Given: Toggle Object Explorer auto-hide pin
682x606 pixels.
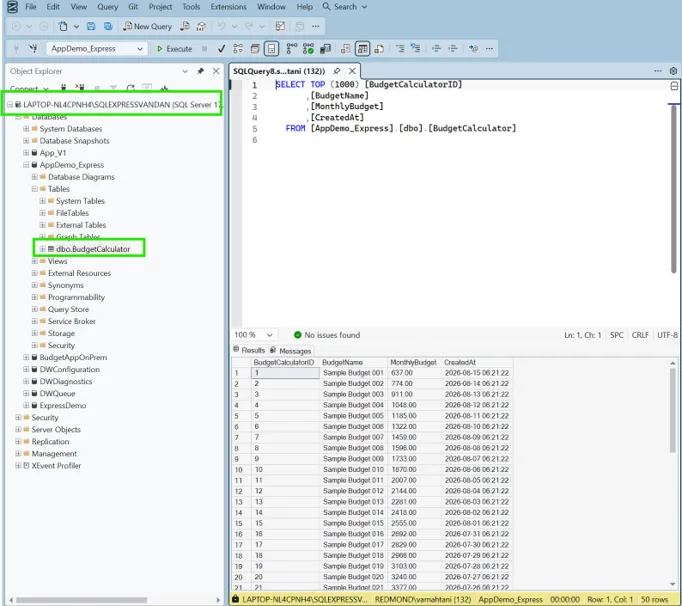Looking at the screenshot, I should (200, 71).
